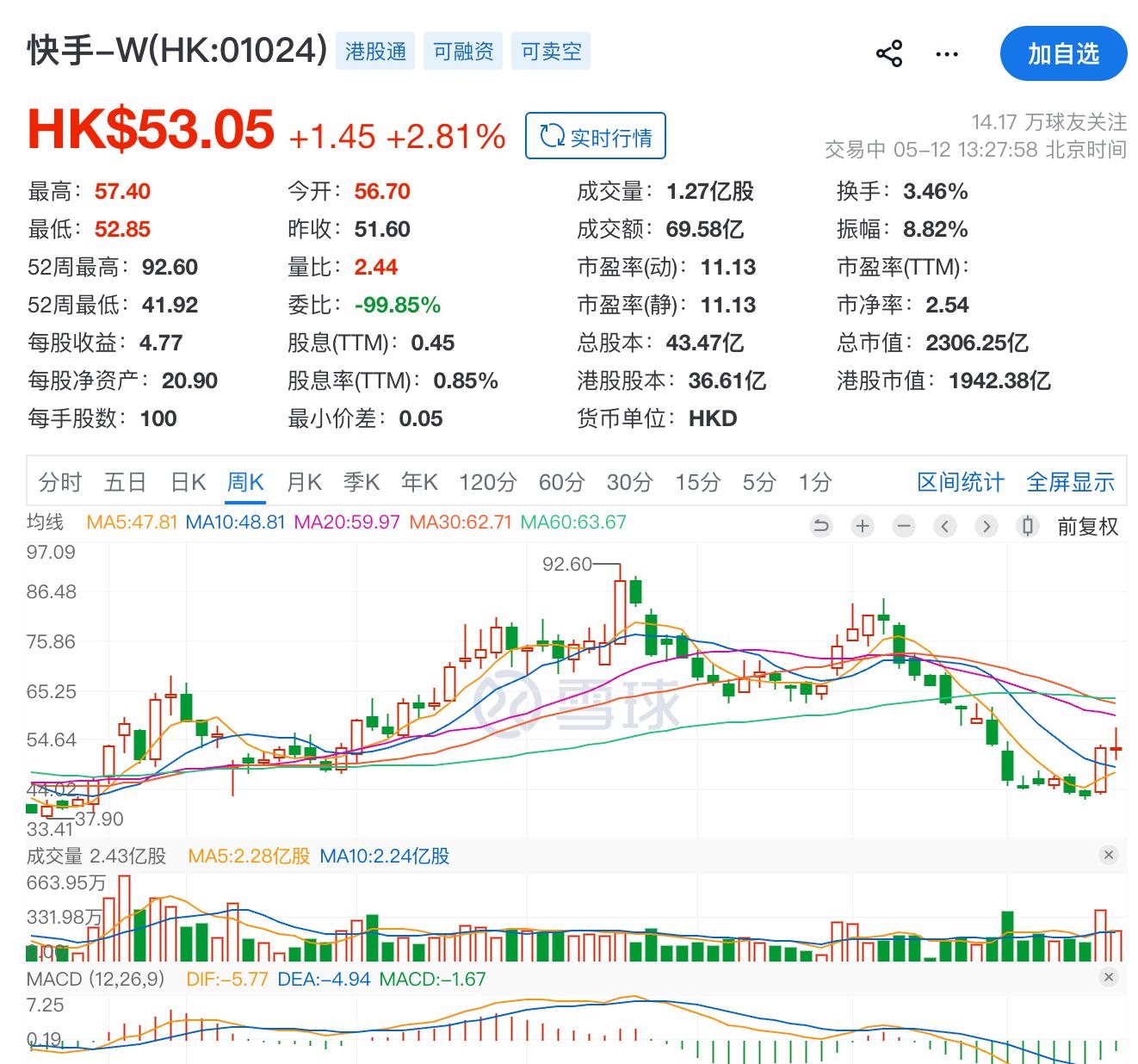Click the 量比 2.44 value
Image resolution: width=1138 pixels, height=1064 pixels.
[376, 267]
